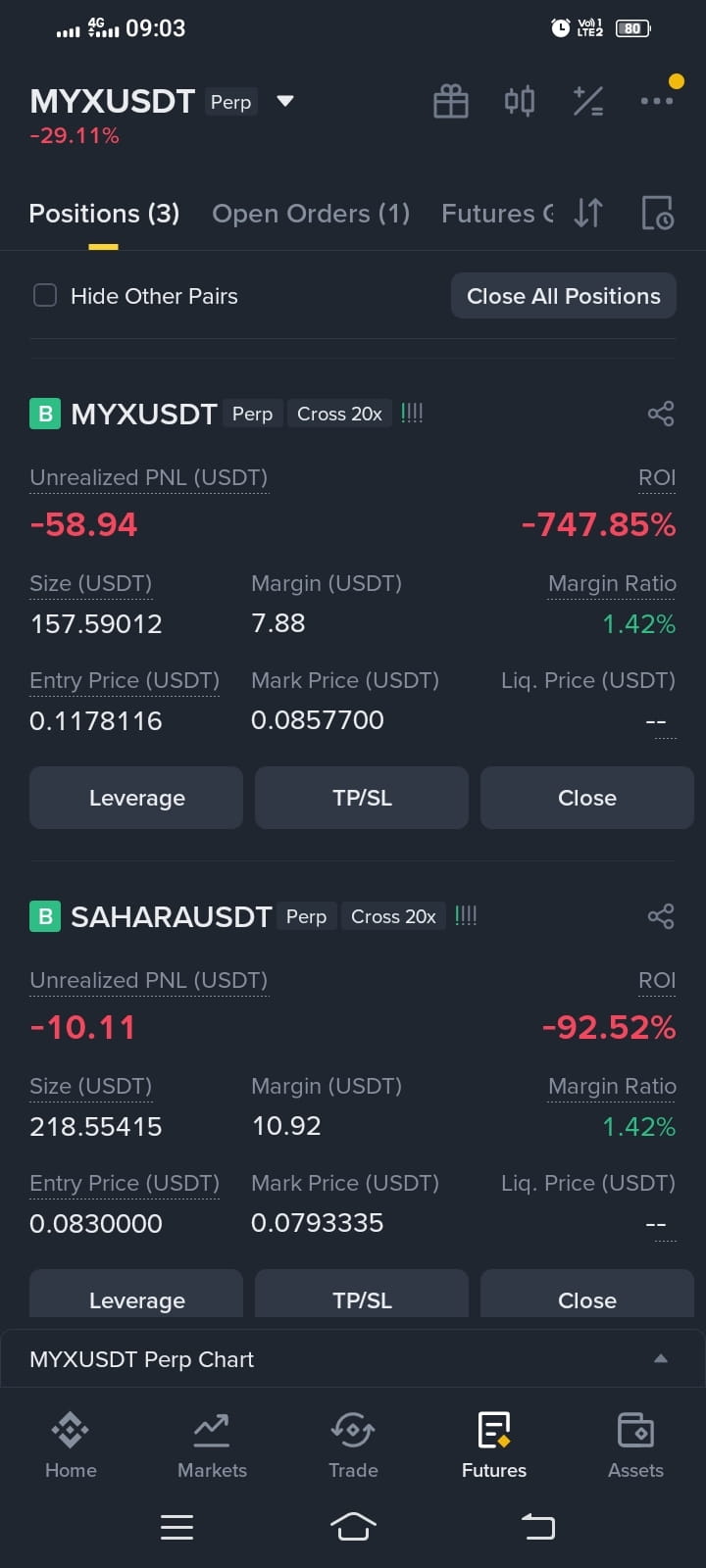
Task: Tick the Hide Other Pairs checkbox
Action: 45,295
